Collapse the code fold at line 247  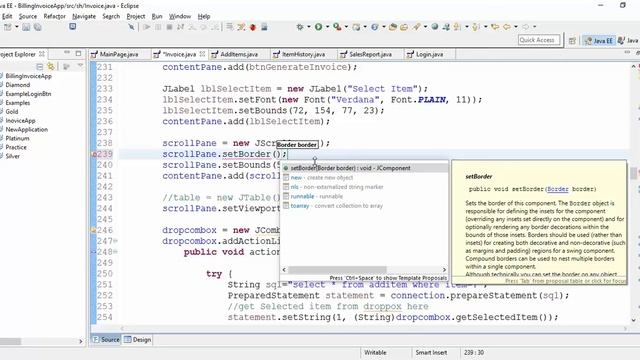point(116,241)
